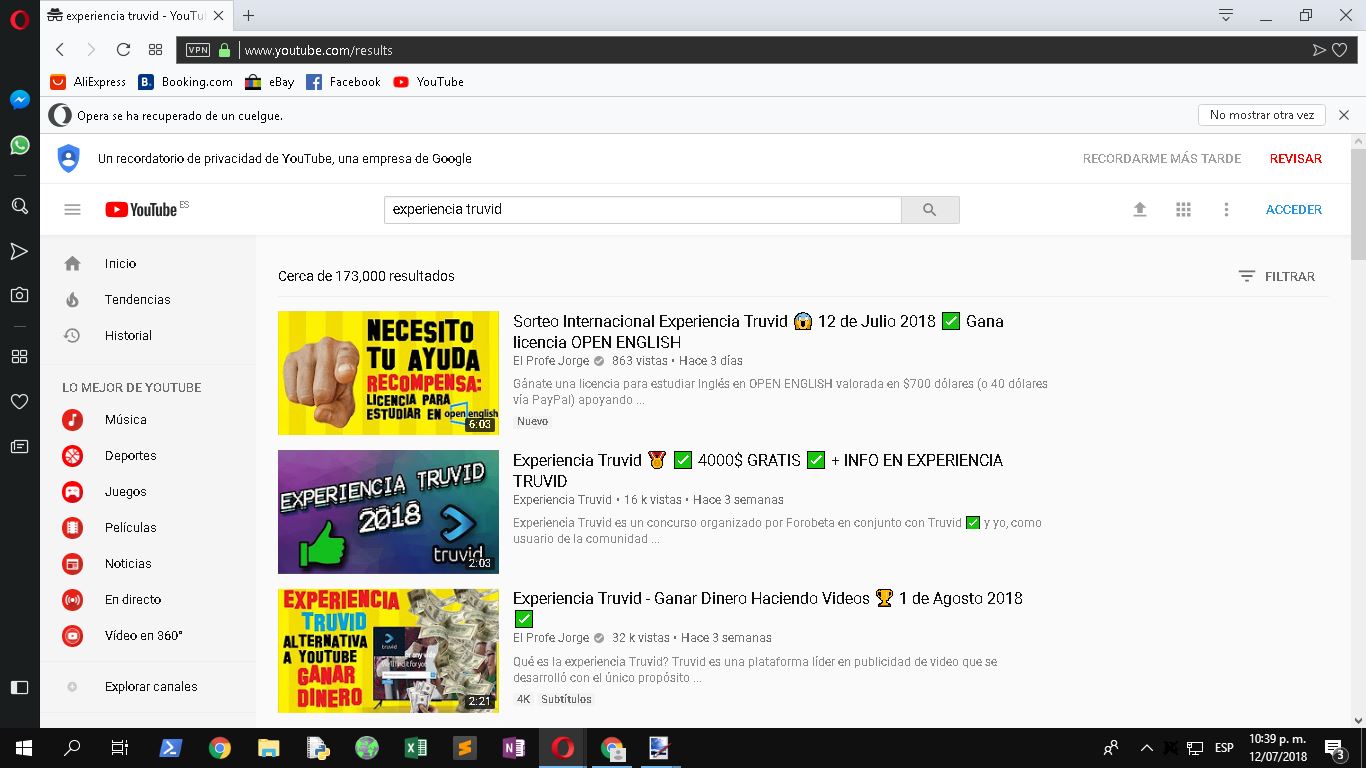
Task: Open a new browser tab
Action: [248, 15]
